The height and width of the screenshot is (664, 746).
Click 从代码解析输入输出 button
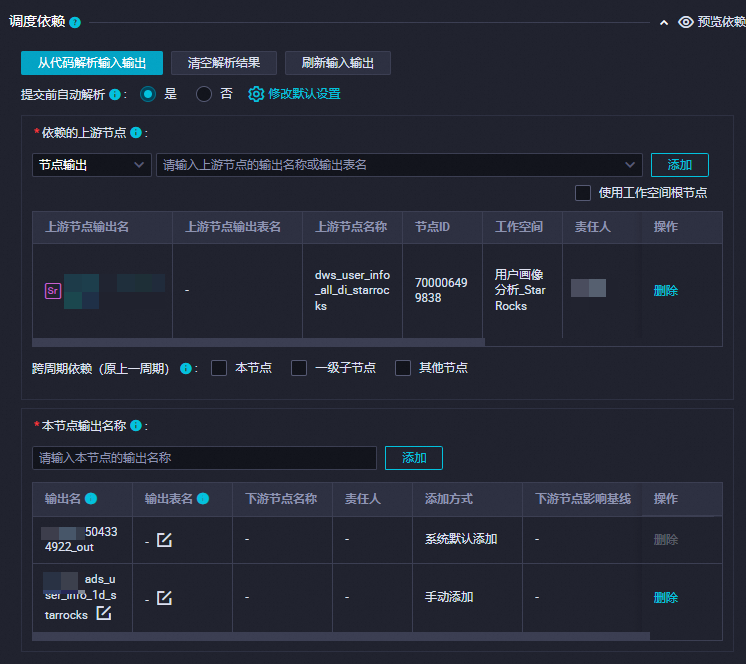[92, 63]
